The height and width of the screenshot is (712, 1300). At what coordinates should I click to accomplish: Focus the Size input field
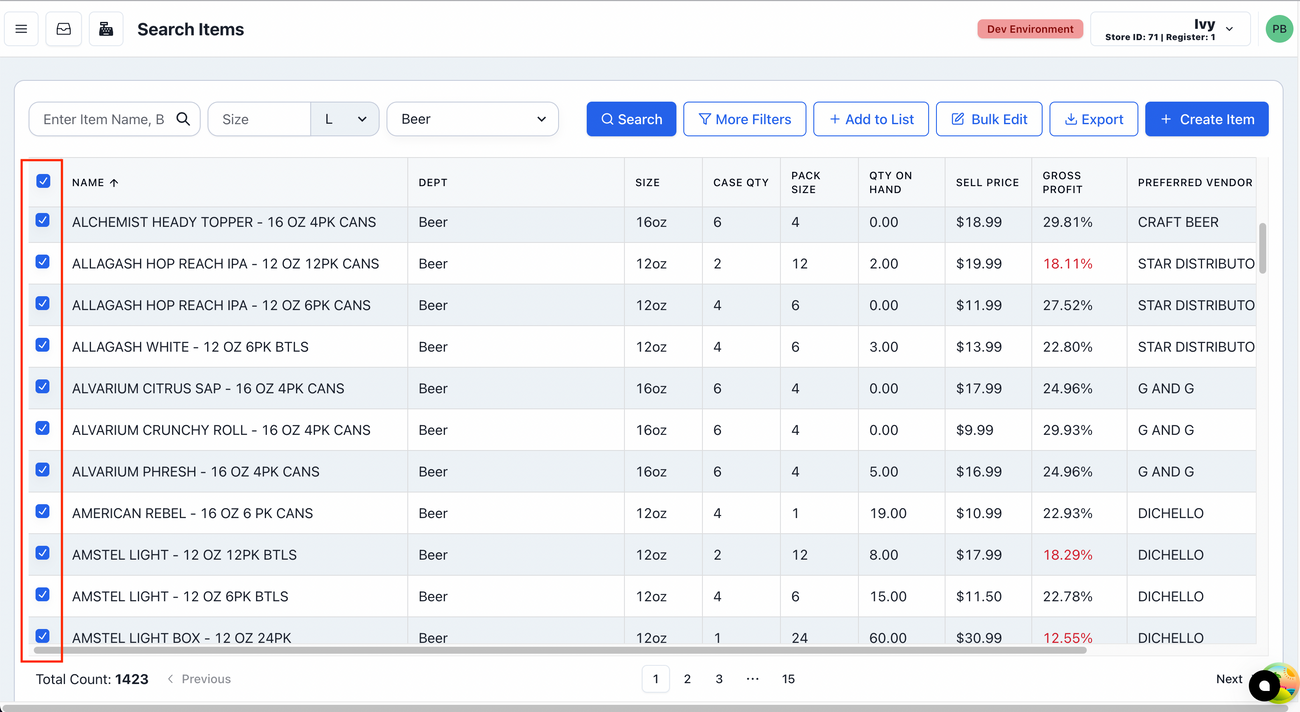click(259, 119)
